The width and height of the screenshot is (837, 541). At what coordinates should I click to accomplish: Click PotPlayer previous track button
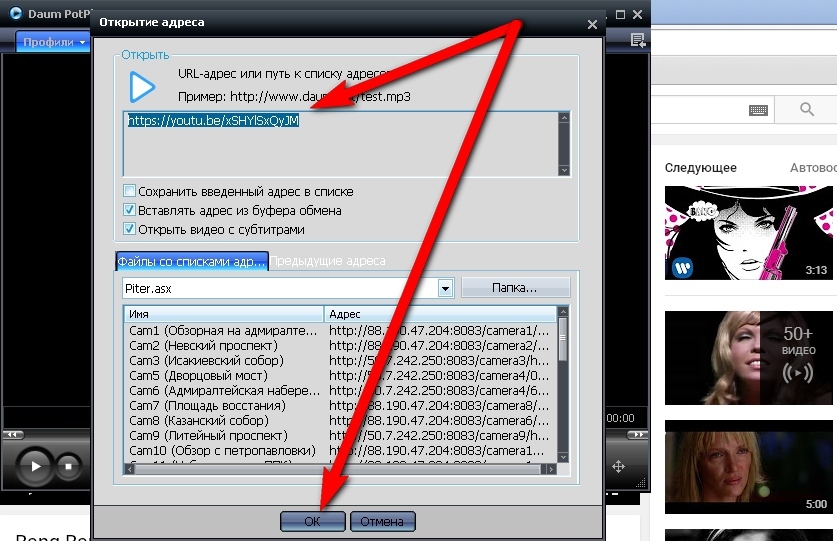click(13, 434)
